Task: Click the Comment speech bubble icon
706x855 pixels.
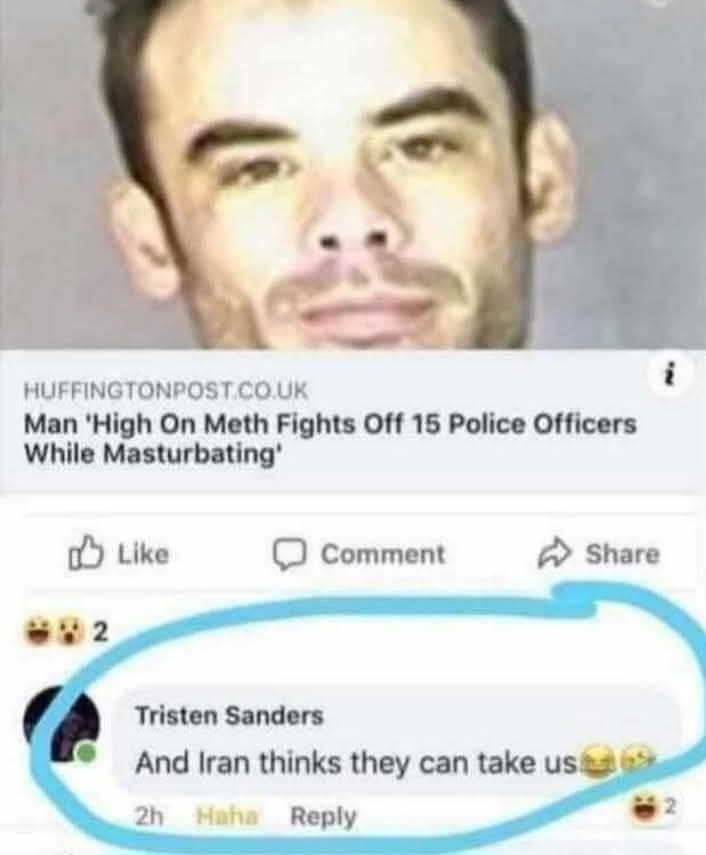Action: [x=287, y=554]
